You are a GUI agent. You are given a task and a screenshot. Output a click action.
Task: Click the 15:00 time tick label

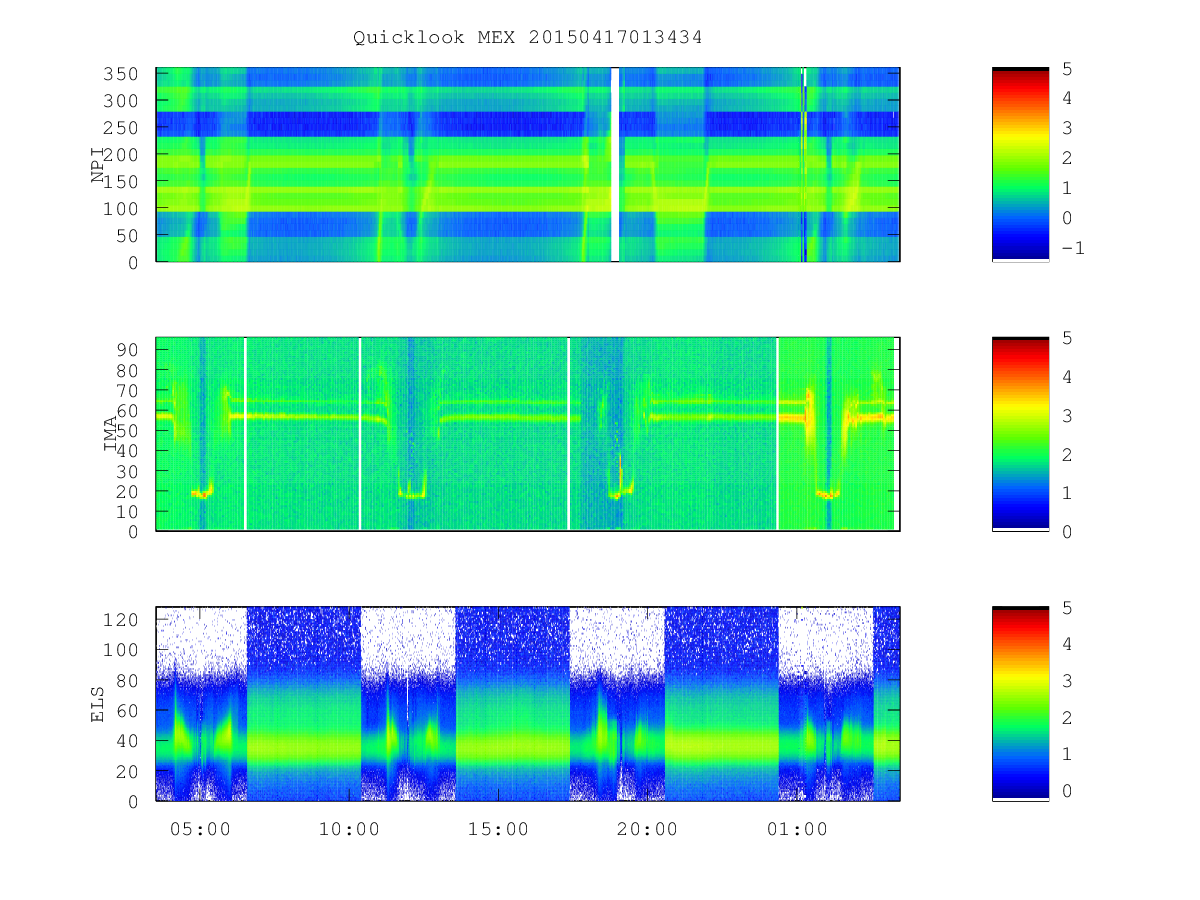(499, 830)
